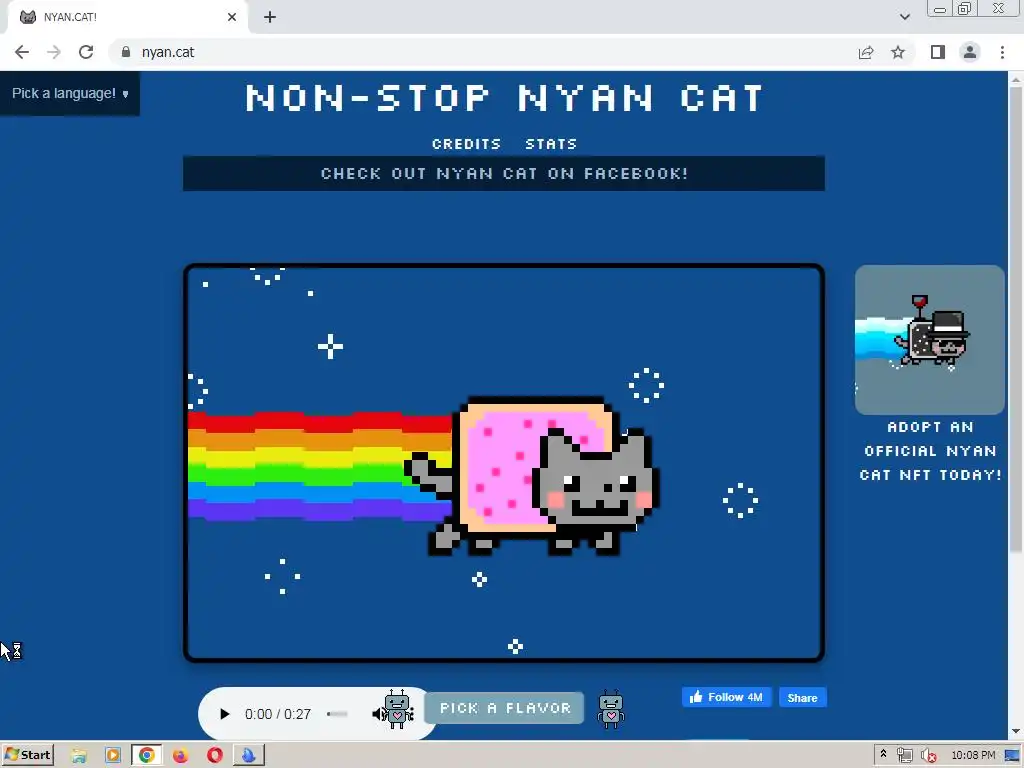
Task: Open the Windows Start menu
Action: 27,755
